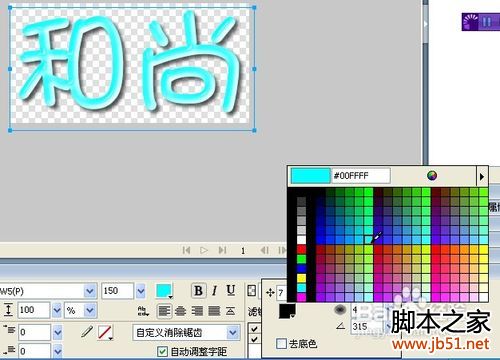Viewport: 500px width, 360px height.
Task: Align text to the left
Action: (x=164, y=311)
